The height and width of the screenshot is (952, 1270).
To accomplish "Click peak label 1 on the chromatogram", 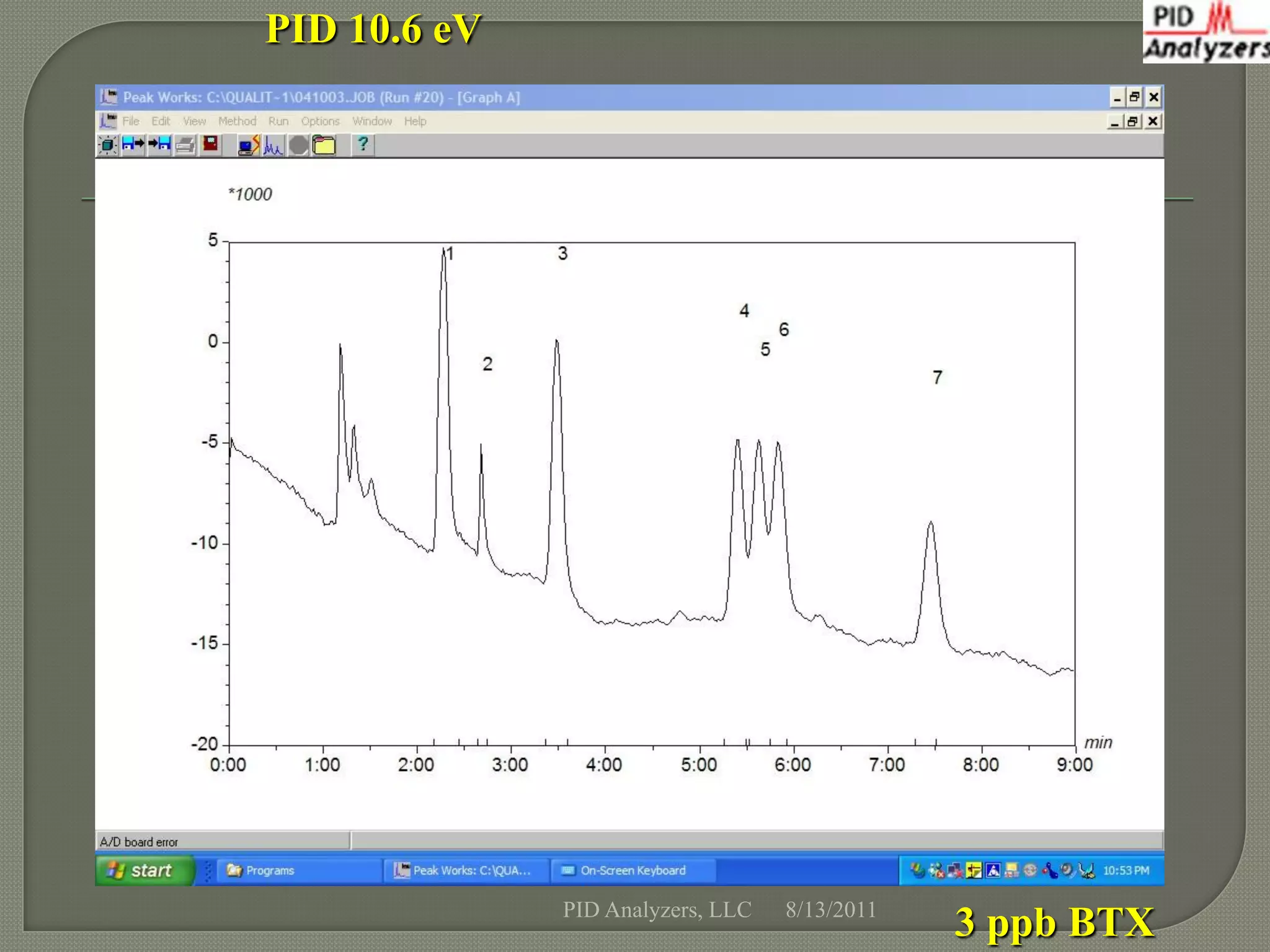I will tap(451, 253).
